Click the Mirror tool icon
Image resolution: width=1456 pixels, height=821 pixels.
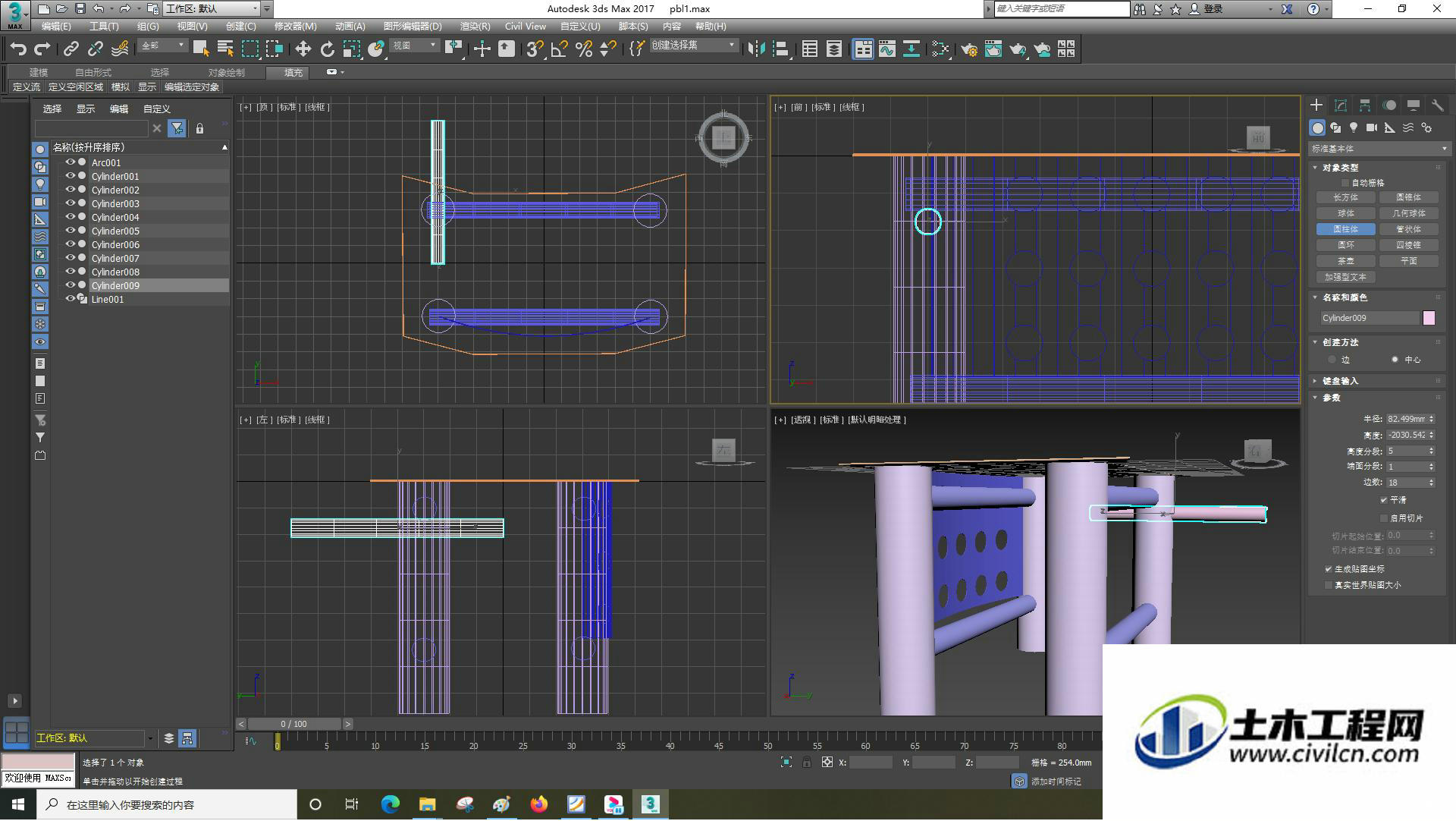coord(756,49)
